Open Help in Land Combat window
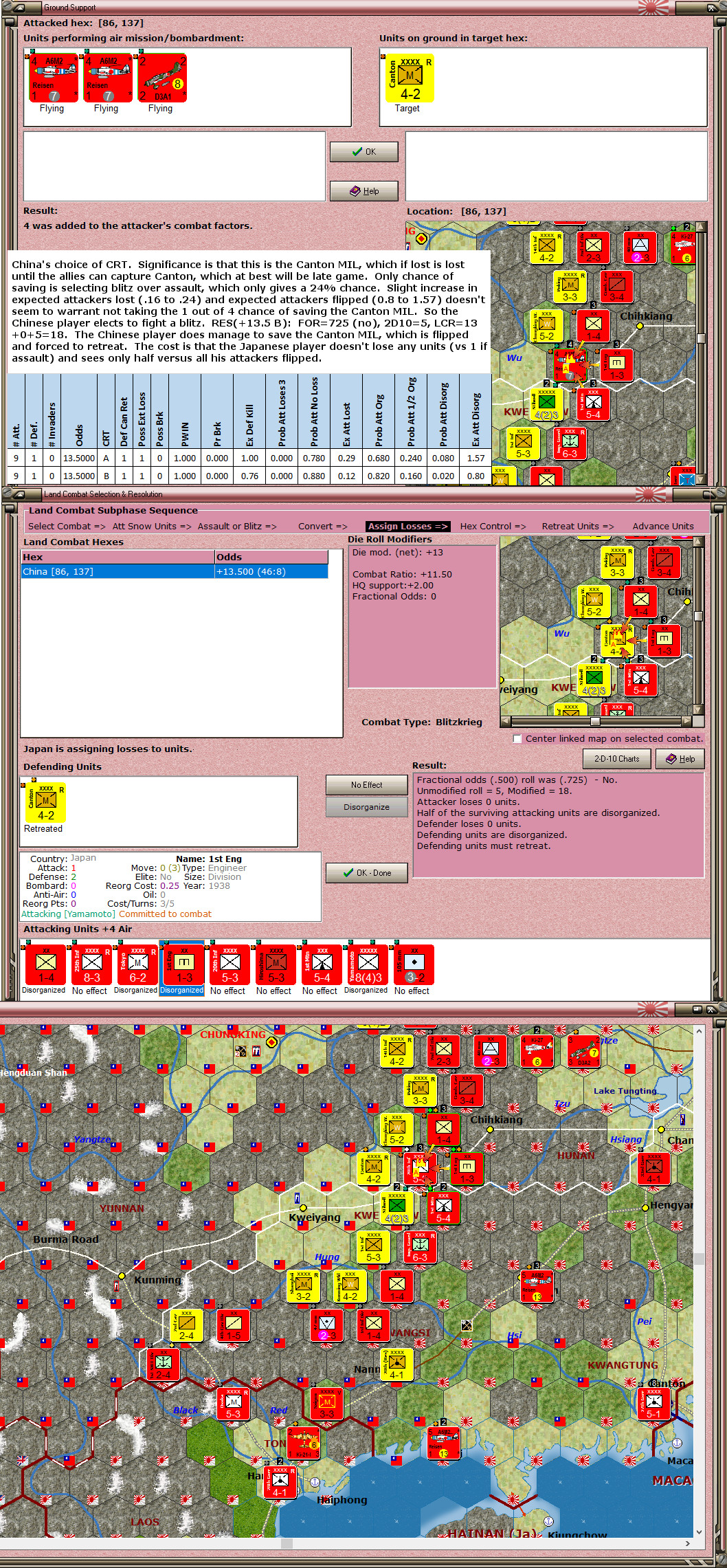This screenshot has height=1568, width=727. [x=680, y=759]
